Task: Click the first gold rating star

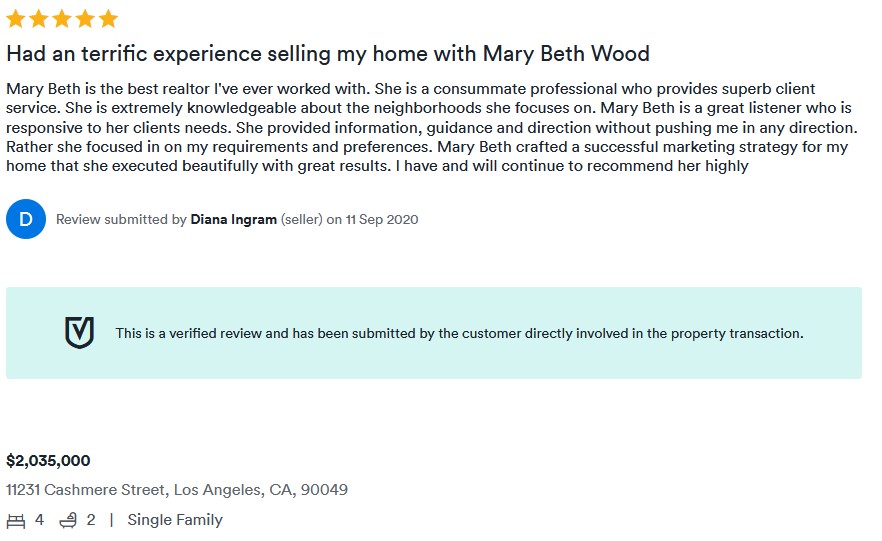Action: click(16, 19)
